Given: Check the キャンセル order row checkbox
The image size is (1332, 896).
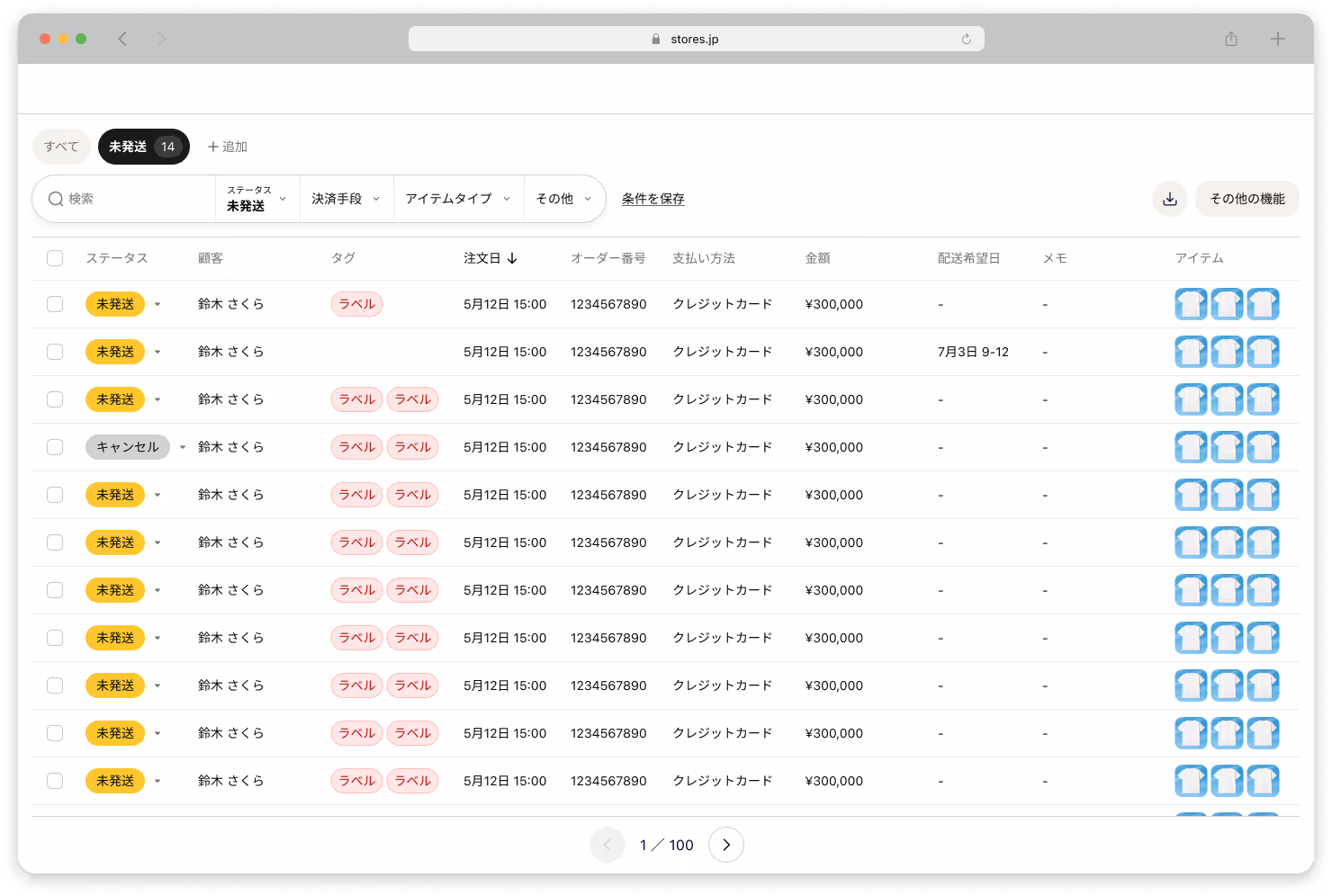Looking at the screenshot, I should [55, 447].
